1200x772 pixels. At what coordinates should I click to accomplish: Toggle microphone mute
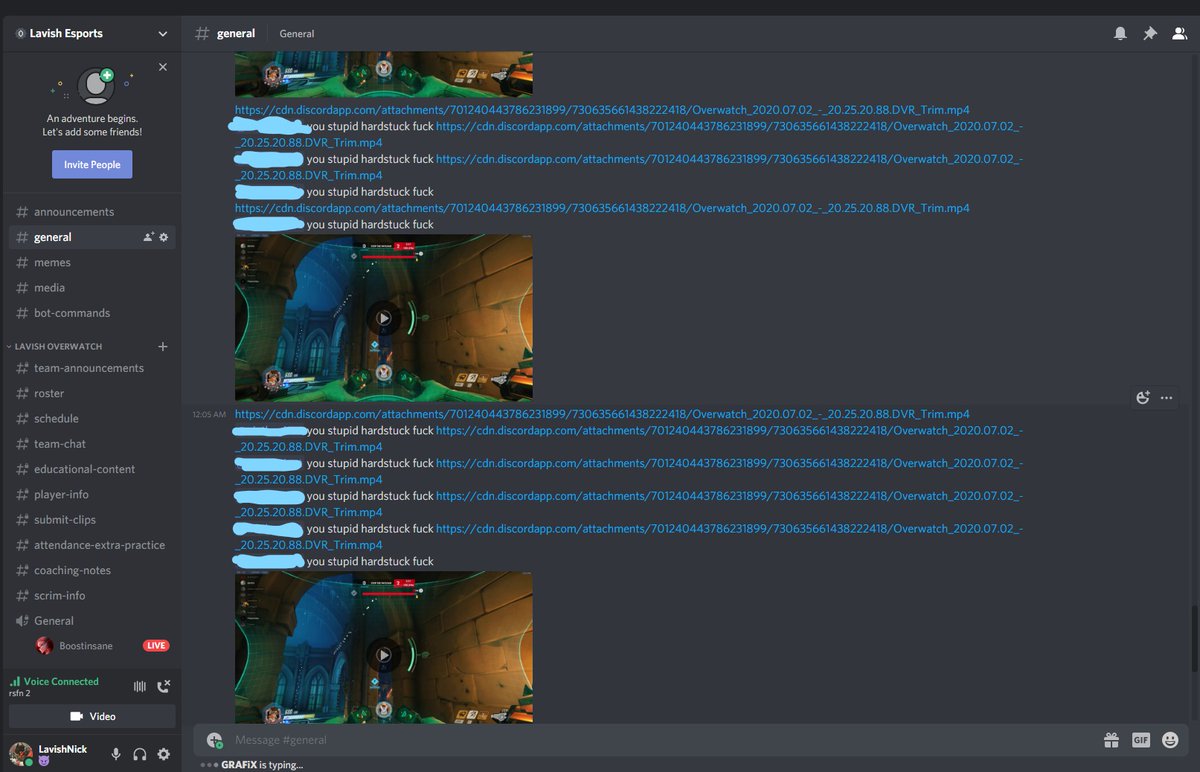click(x=116, y=754)
